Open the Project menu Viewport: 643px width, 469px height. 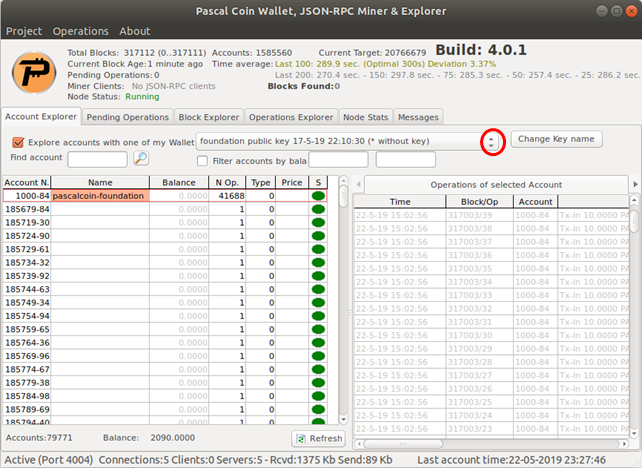click(24, 31)
